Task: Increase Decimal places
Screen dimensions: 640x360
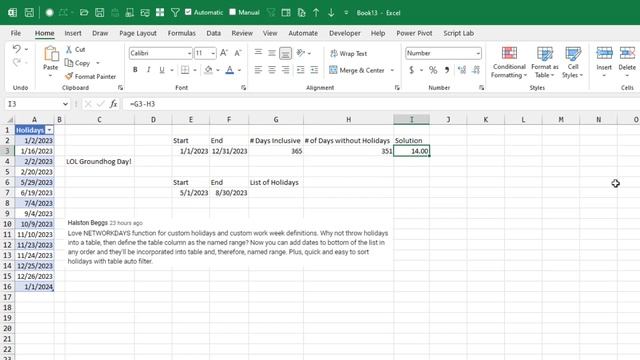Action: pos(462,70)
